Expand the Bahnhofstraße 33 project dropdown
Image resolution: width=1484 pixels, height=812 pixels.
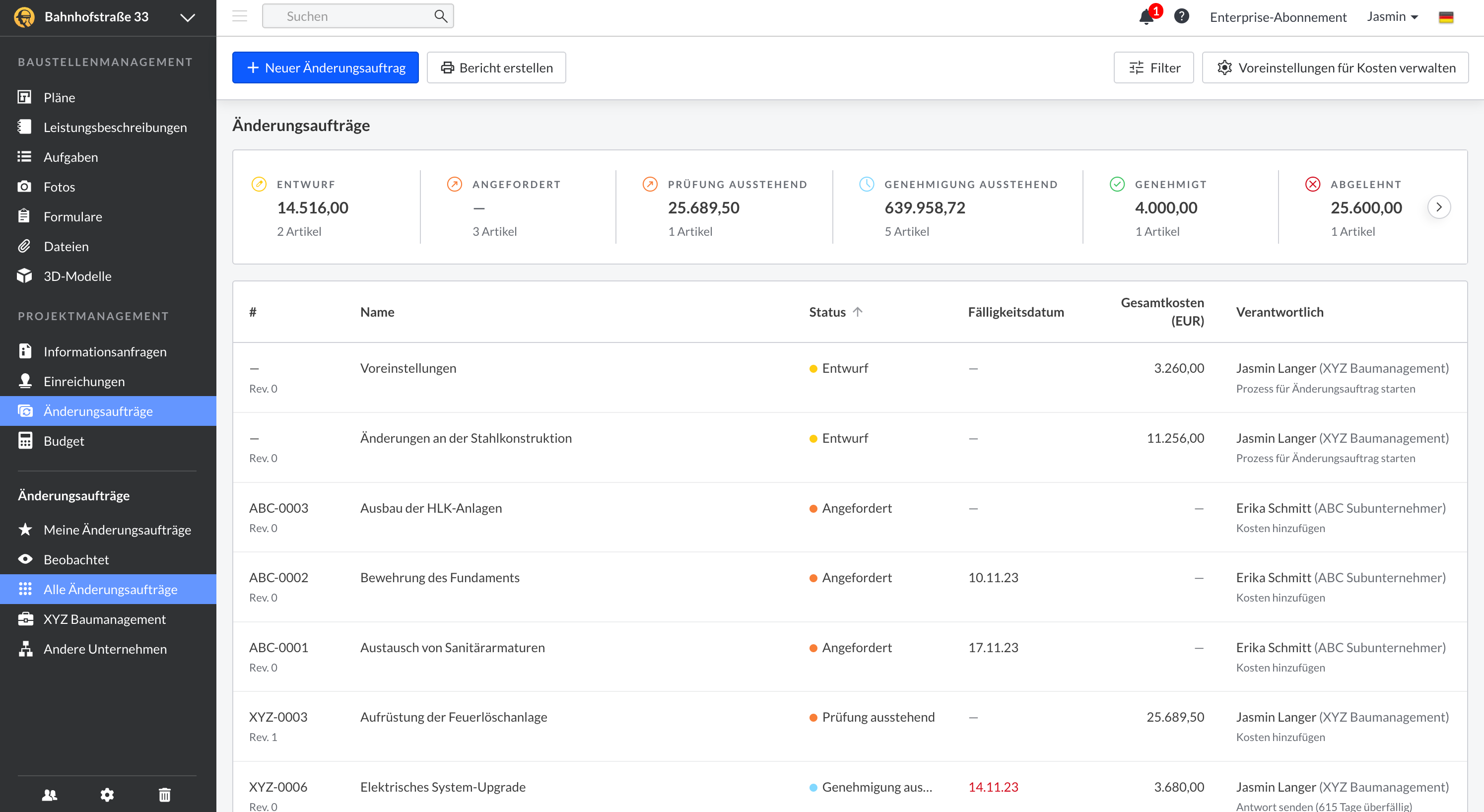(x=187, y=17)
